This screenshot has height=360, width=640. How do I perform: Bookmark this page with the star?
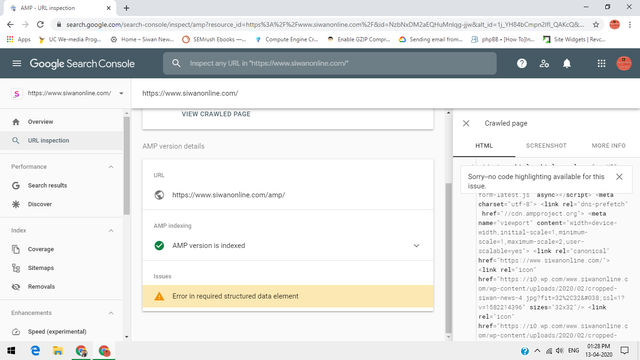[596, 24]
